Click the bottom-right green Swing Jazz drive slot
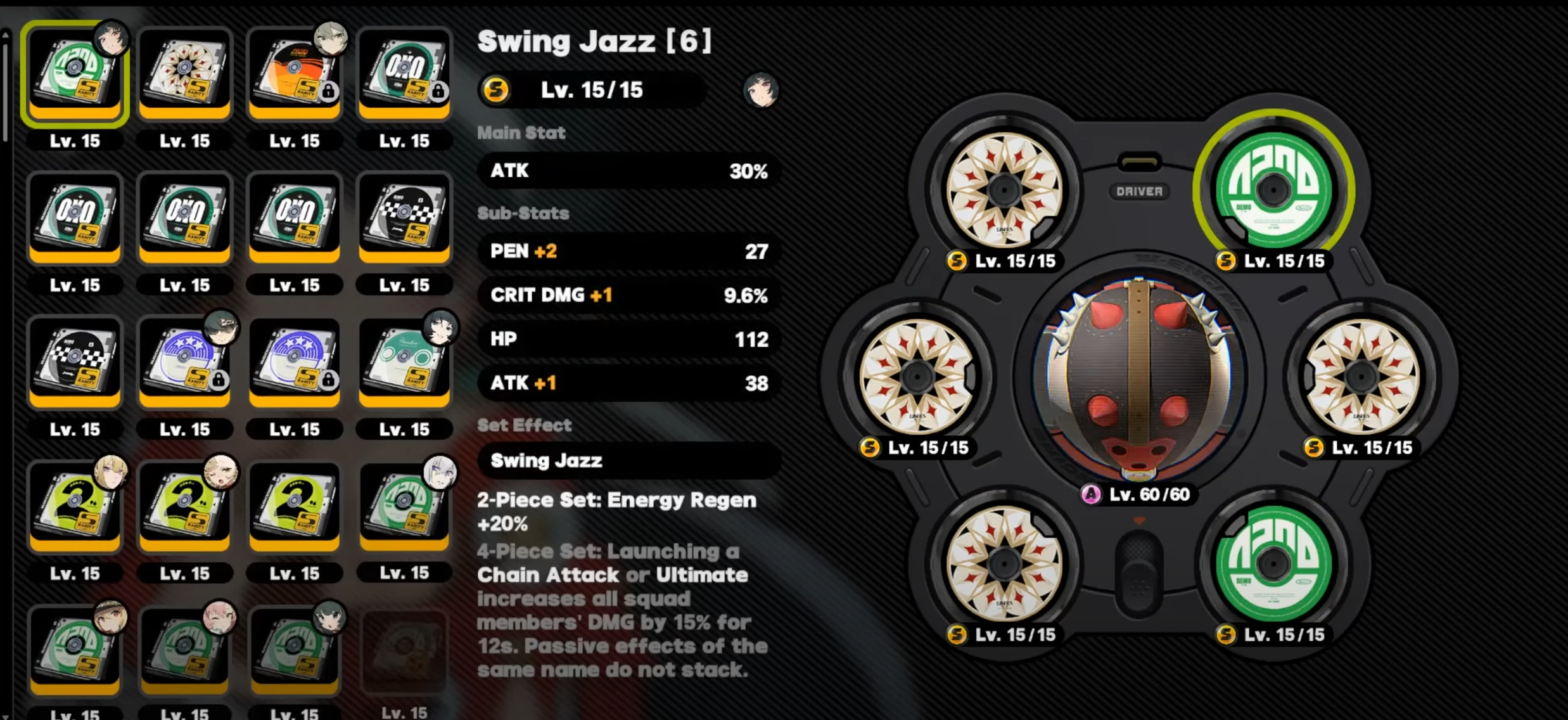The image size is (1568, 720). [x=1273, y=563]
